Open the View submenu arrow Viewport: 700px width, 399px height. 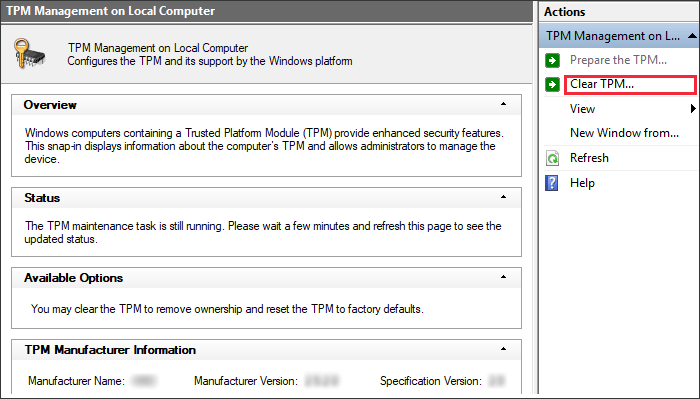[x=693, y=108]
